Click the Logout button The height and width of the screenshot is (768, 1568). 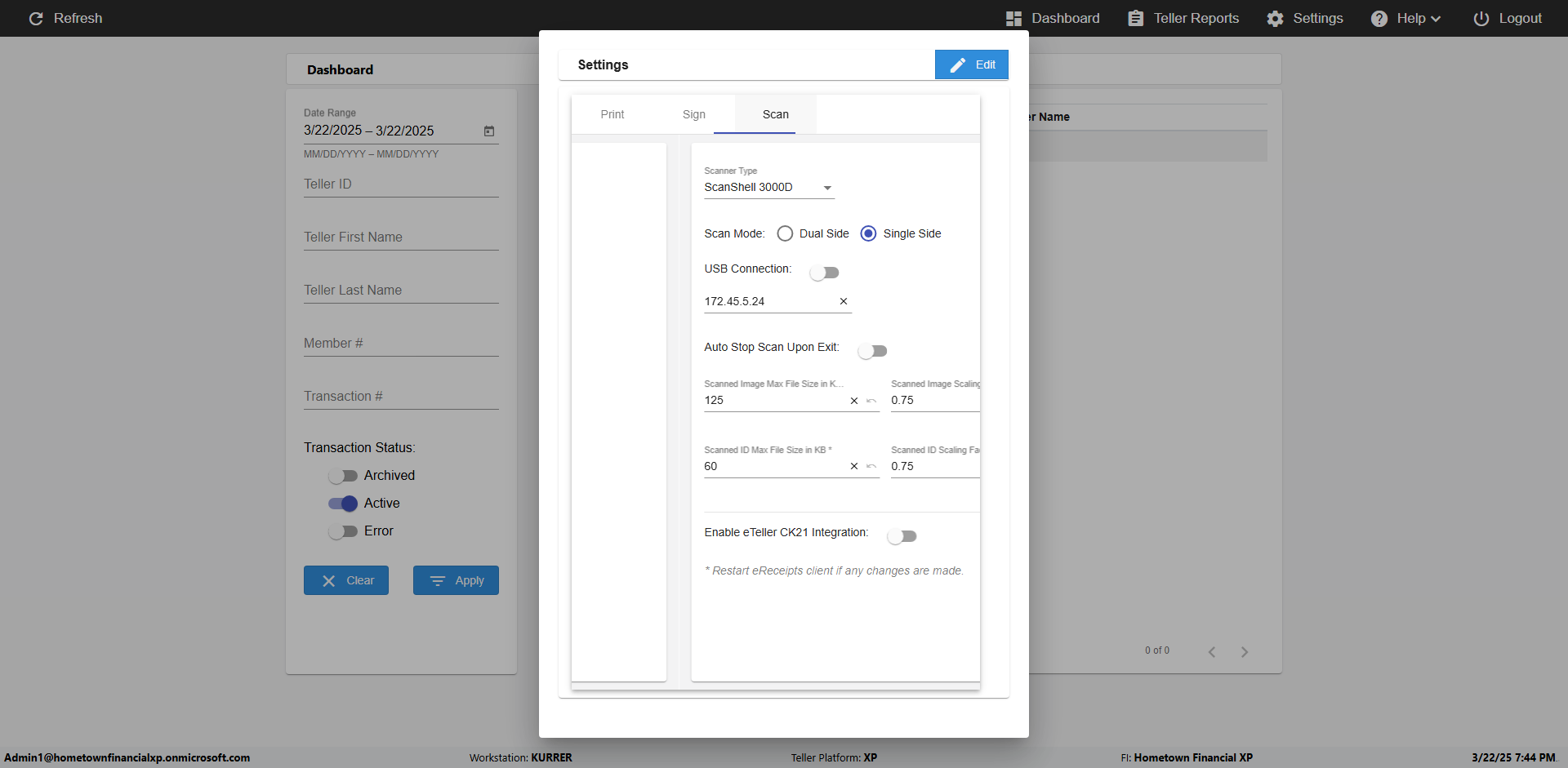click(1508, 19)
